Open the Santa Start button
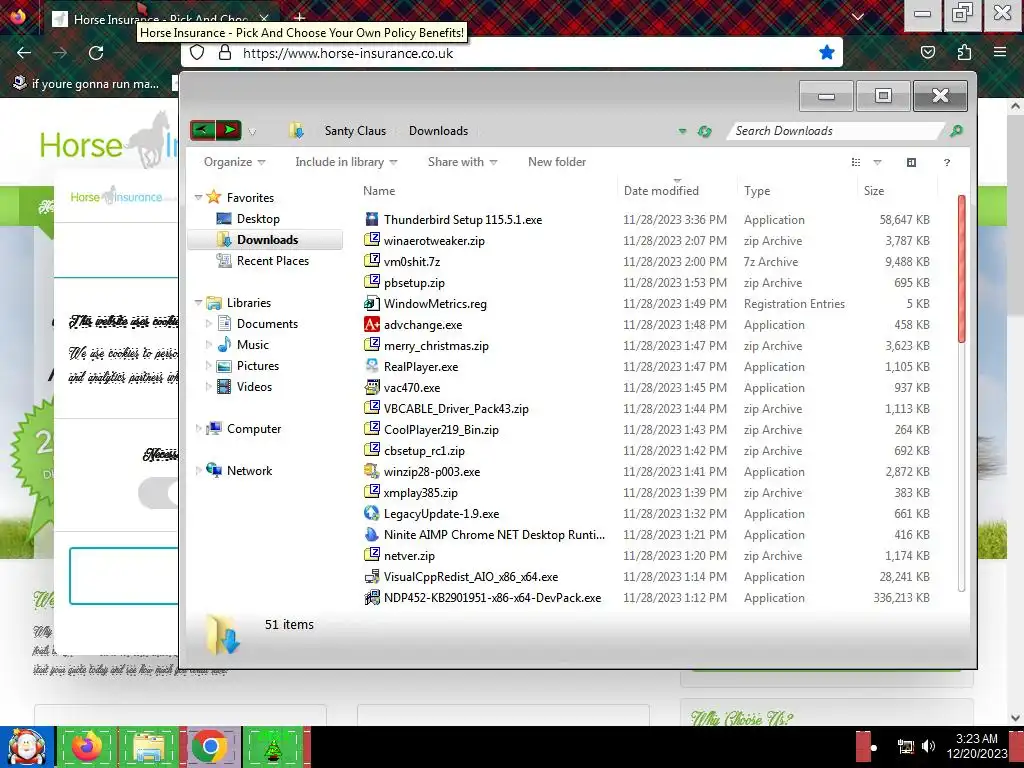The width and height of the screenshot is (1024, 768). point(26,747)
